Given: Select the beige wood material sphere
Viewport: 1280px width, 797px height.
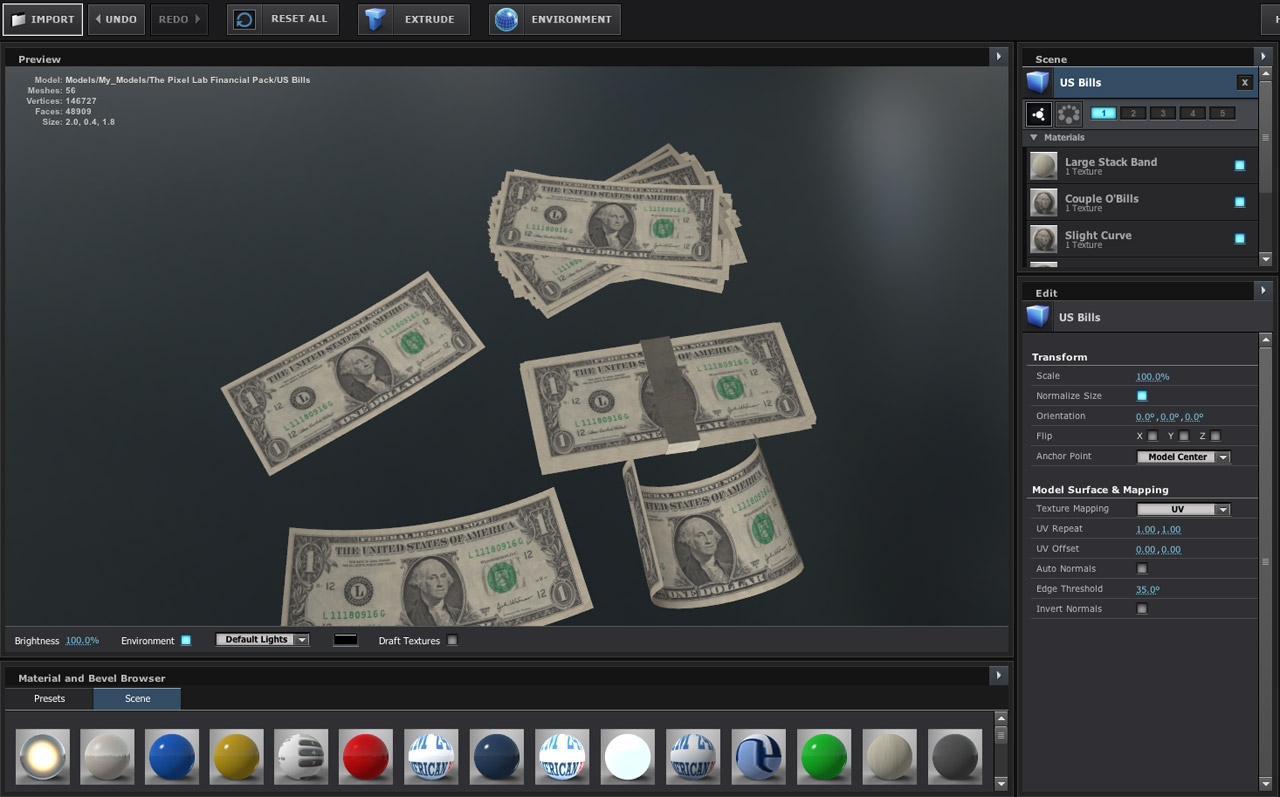Looking at the screenshot, I should tap(889, 756).
